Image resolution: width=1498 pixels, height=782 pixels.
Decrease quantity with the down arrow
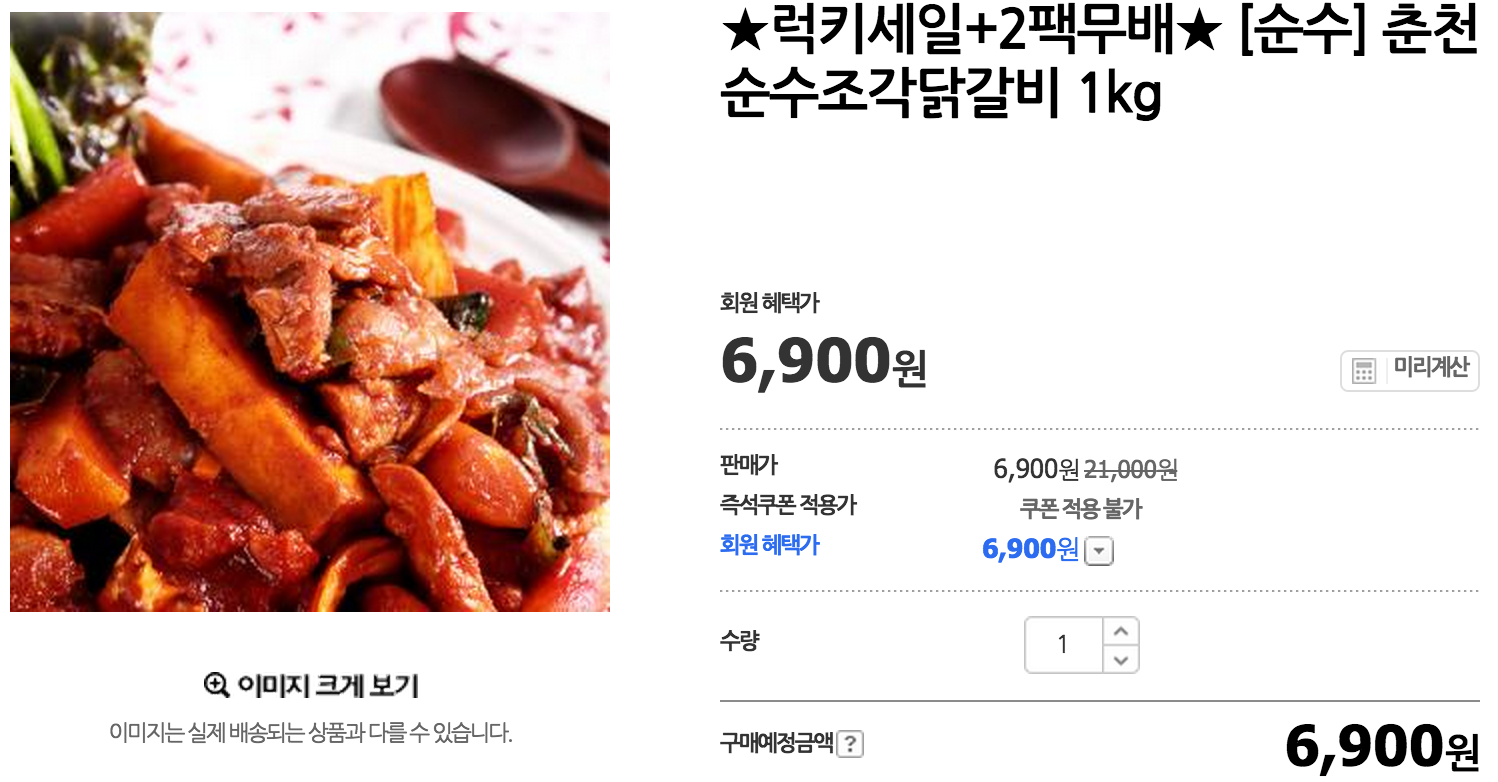pos(1121,659)
